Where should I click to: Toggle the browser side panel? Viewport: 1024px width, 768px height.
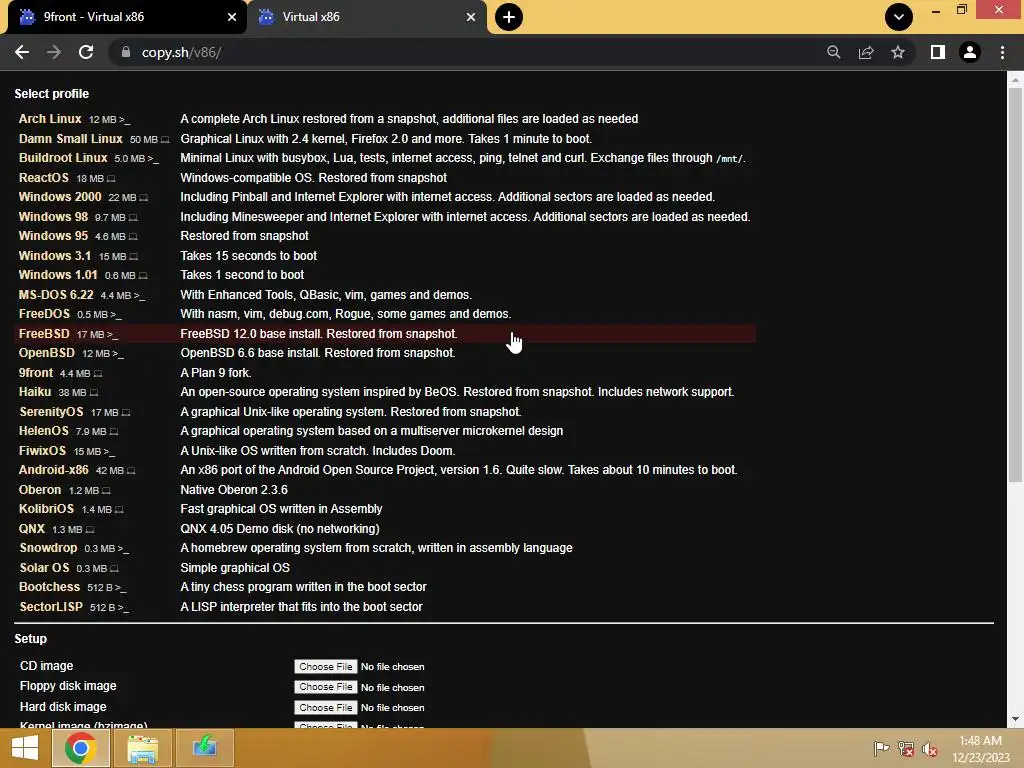(x=938, y=52)
